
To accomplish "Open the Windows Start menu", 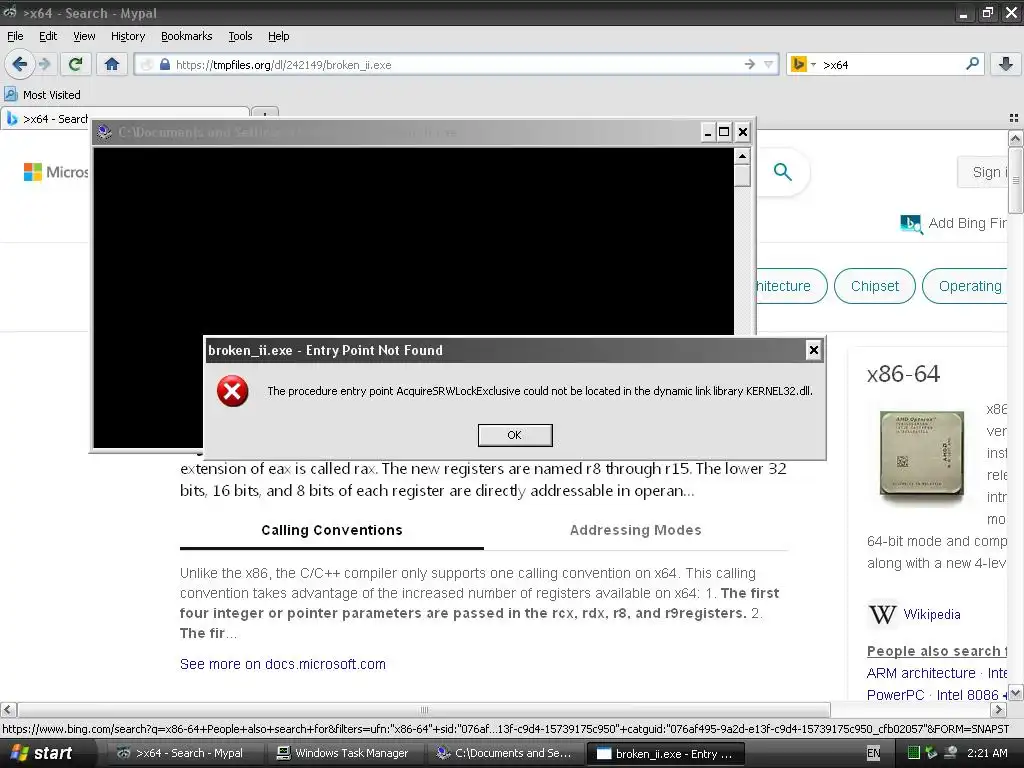I will pyautogui.click(x=41, y=753).
